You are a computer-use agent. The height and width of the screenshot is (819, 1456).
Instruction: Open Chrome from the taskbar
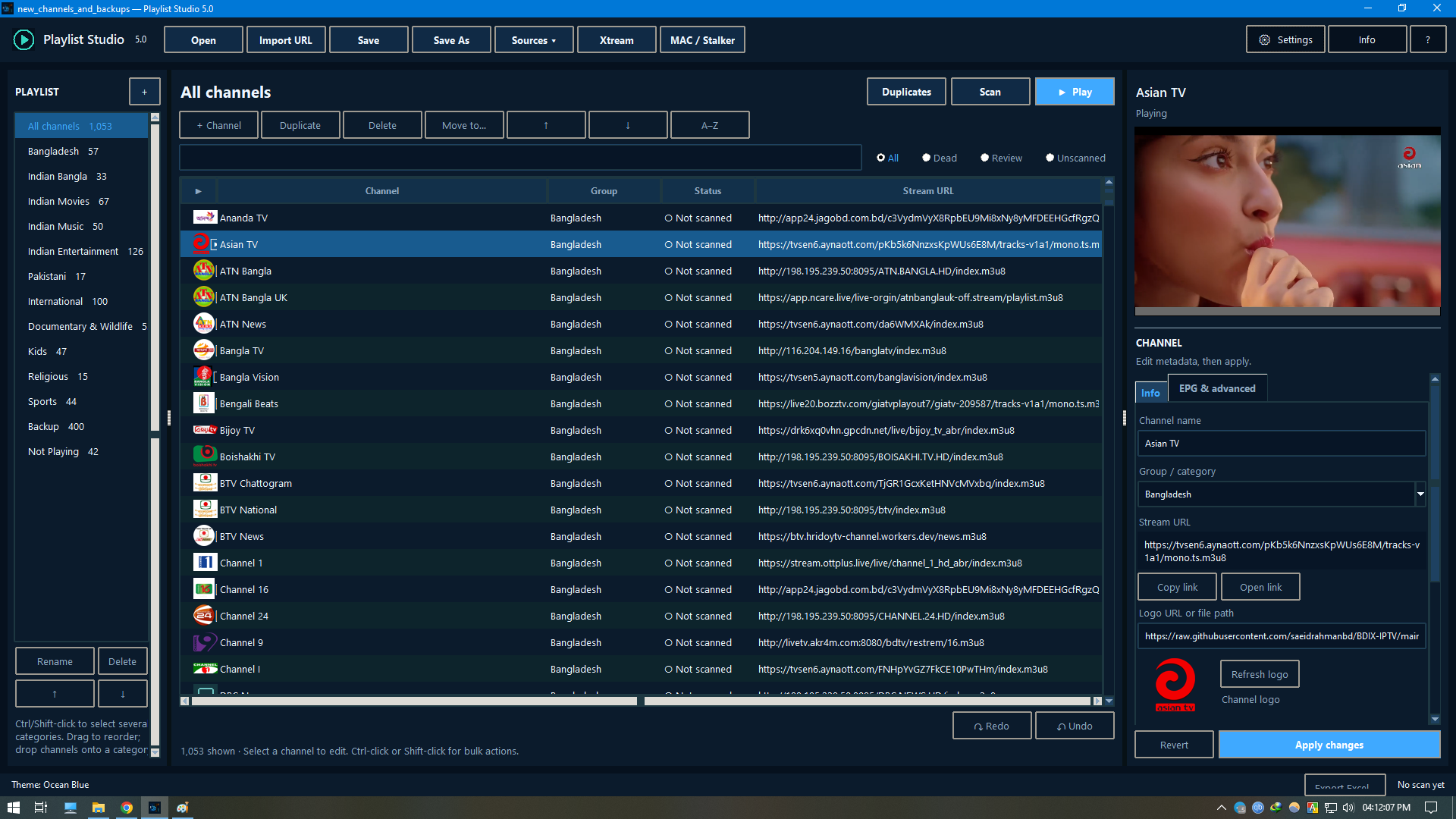127,808
